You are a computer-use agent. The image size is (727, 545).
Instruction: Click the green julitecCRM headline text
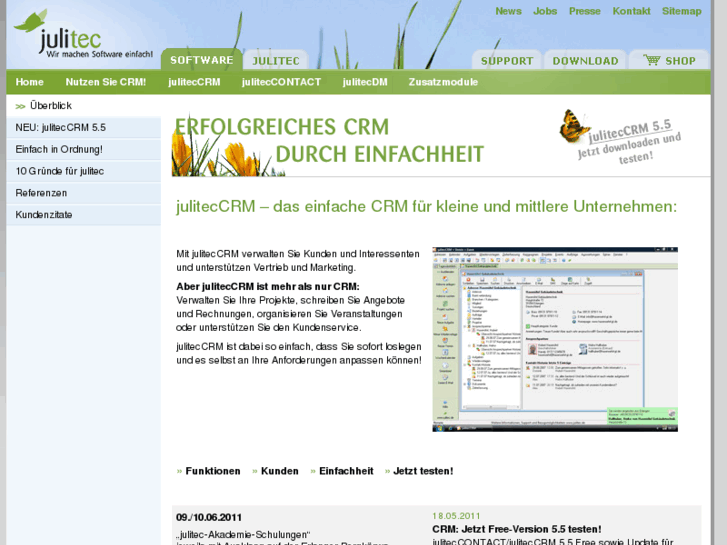tap(427, 206)
